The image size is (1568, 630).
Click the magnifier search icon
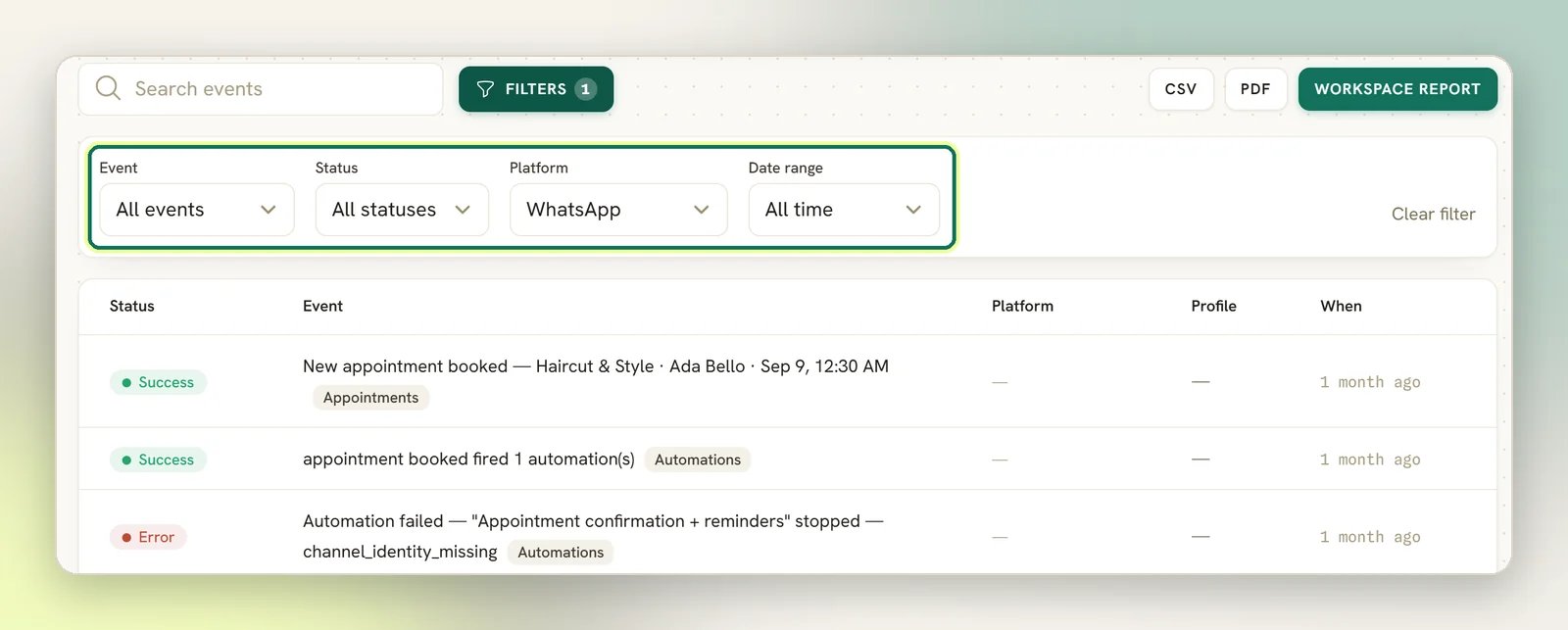tap(108, 88)
